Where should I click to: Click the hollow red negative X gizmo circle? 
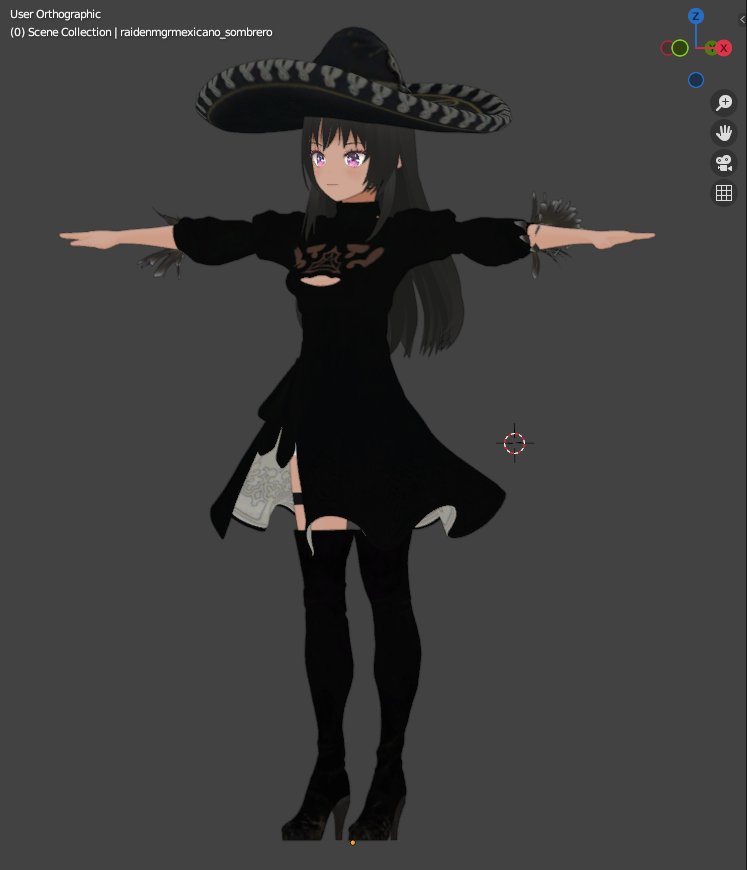[x=667, y=48]
